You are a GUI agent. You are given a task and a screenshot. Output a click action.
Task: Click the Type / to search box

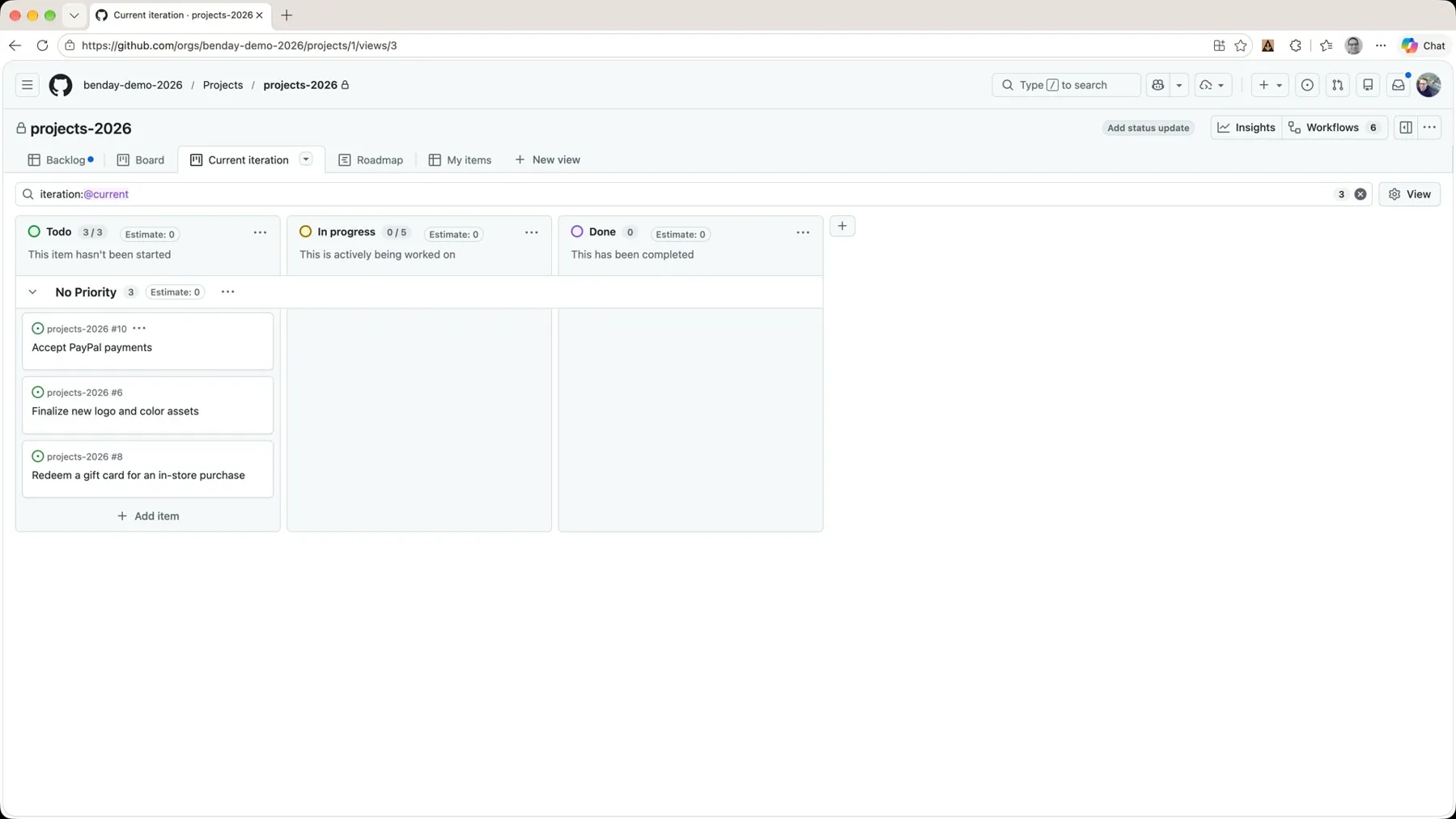tap(1066, 85)
